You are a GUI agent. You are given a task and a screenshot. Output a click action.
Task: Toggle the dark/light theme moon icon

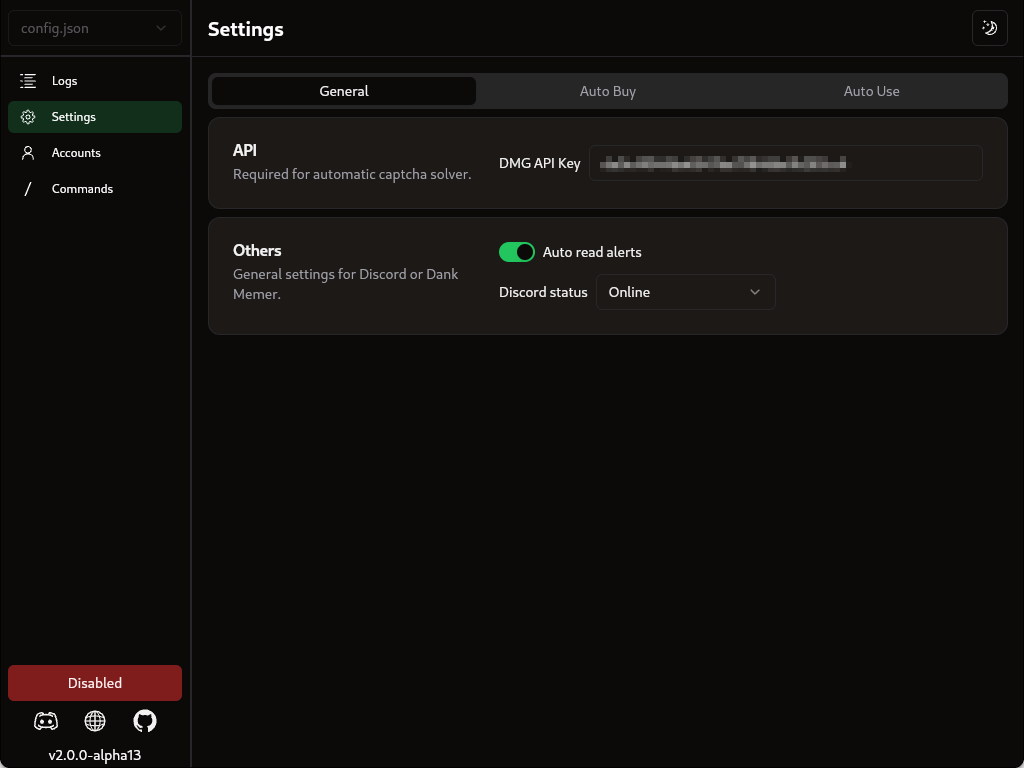coord(989,28)
